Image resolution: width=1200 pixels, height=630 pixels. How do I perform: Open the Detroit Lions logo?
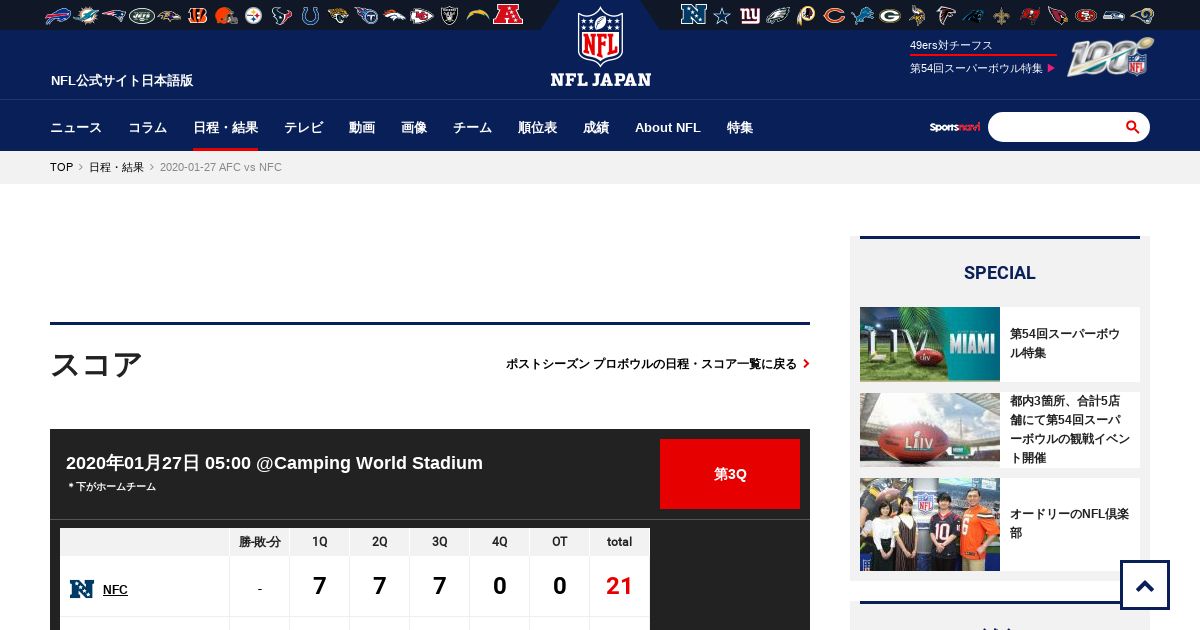862,15
